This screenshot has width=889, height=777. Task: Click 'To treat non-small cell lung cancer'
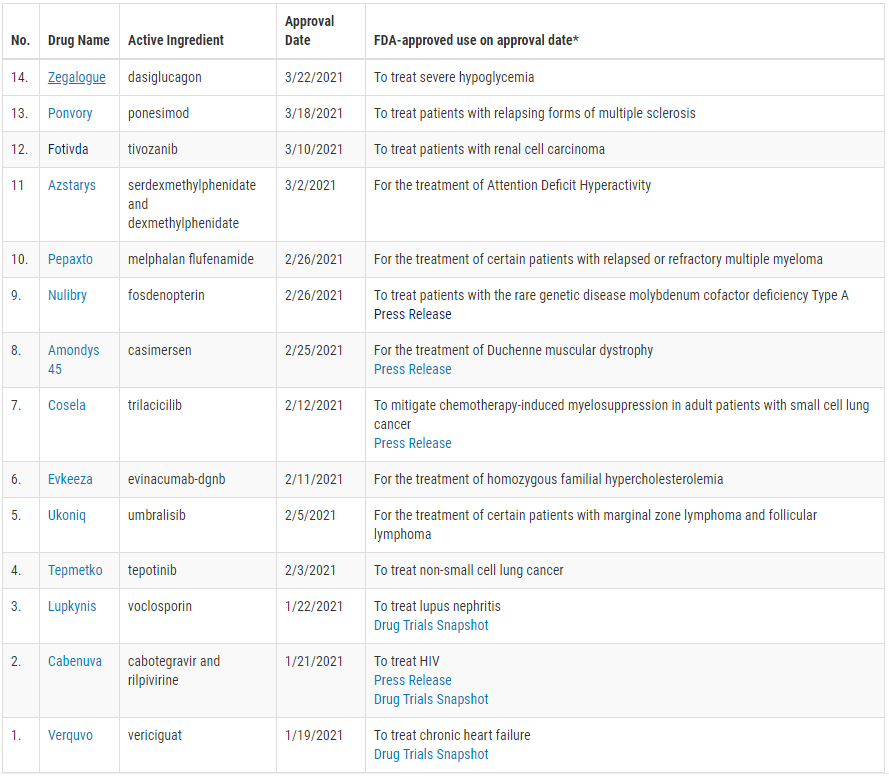pos(468,570)
